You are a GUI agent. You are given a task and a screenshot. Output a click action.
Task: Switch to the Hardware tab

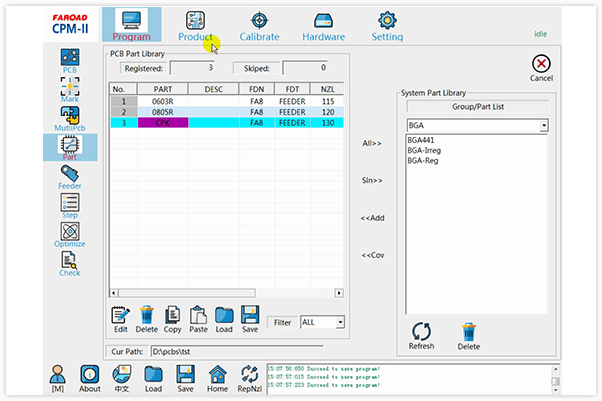tap(324, 25)
